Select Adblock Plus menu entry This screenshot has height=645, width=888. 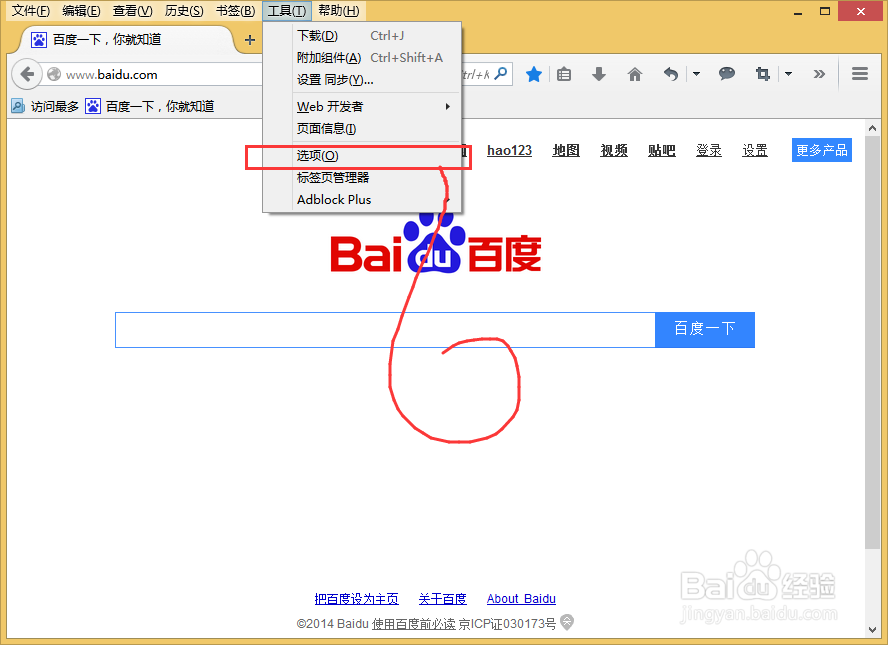pyautogui.click(x=362, y=200)
